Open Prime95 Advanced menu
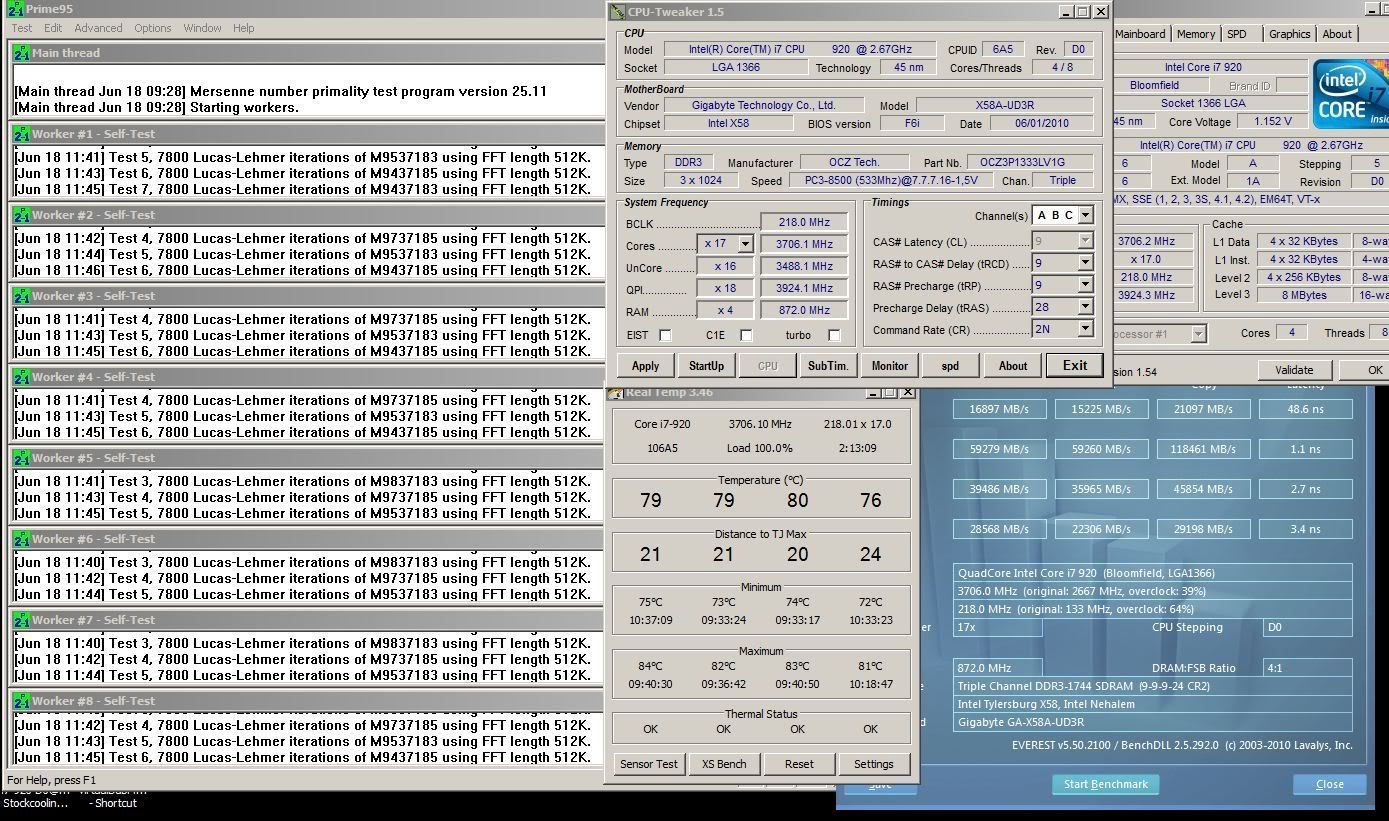Screen dimensions: 1389x821 coord(98,28)
